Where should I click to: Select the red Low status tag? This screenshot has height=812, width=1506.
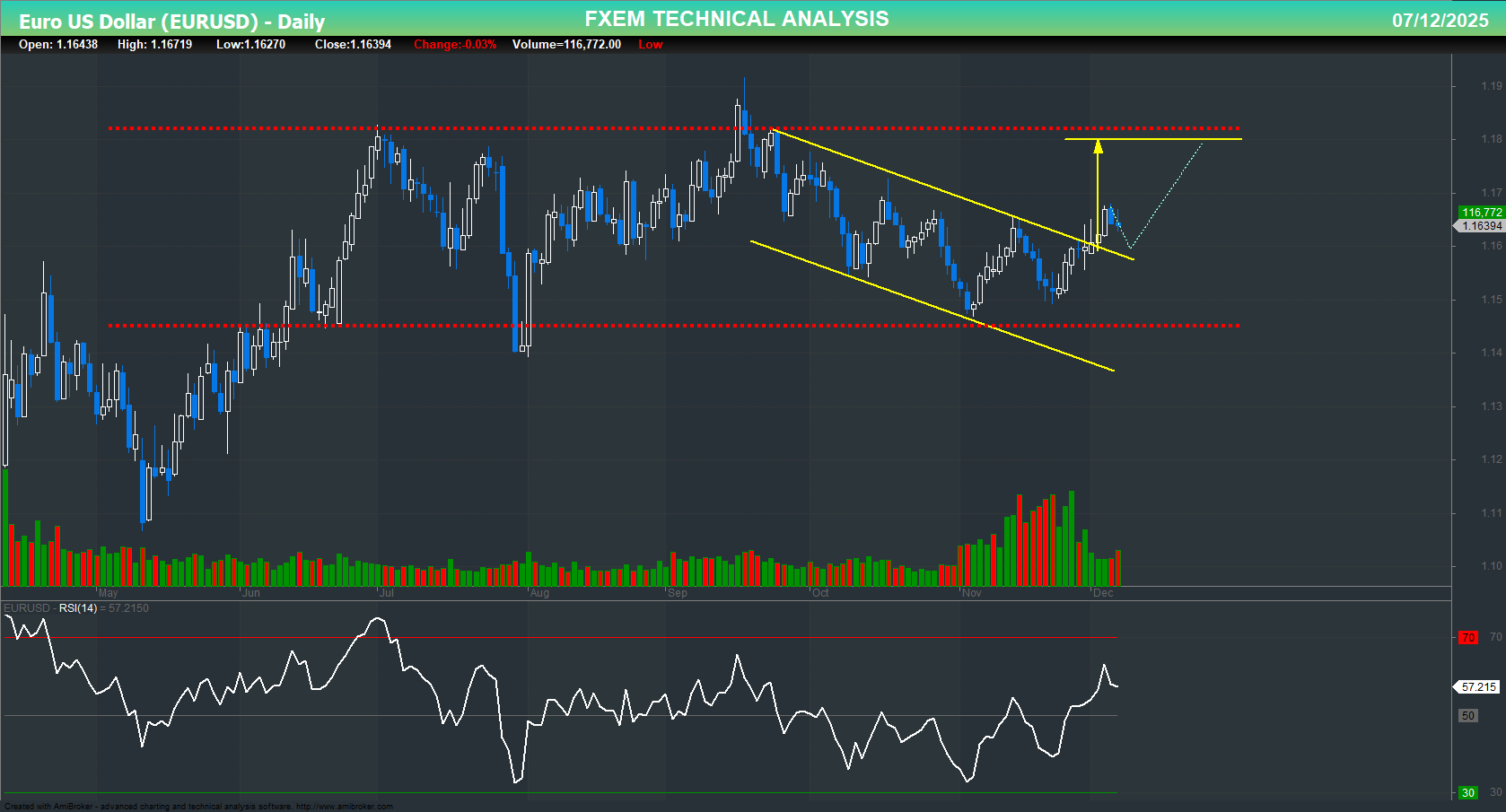click(651, 44)
